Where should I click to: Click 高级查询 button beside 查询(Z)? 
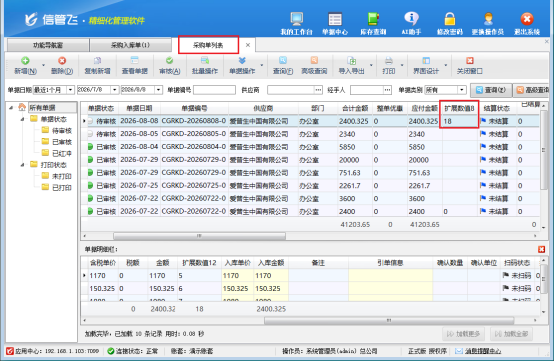click(x=532, y=90)
